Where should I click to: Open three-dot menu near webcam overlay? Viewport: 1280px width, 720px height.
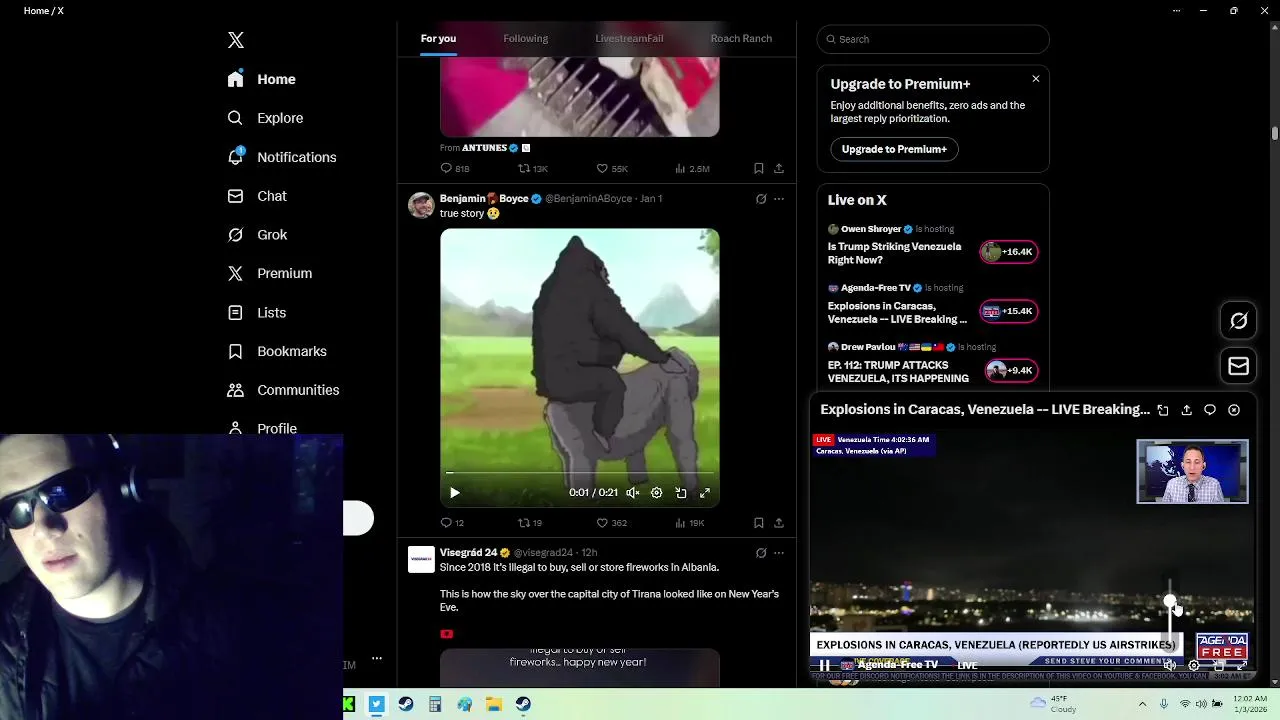[x=377, y=658]
